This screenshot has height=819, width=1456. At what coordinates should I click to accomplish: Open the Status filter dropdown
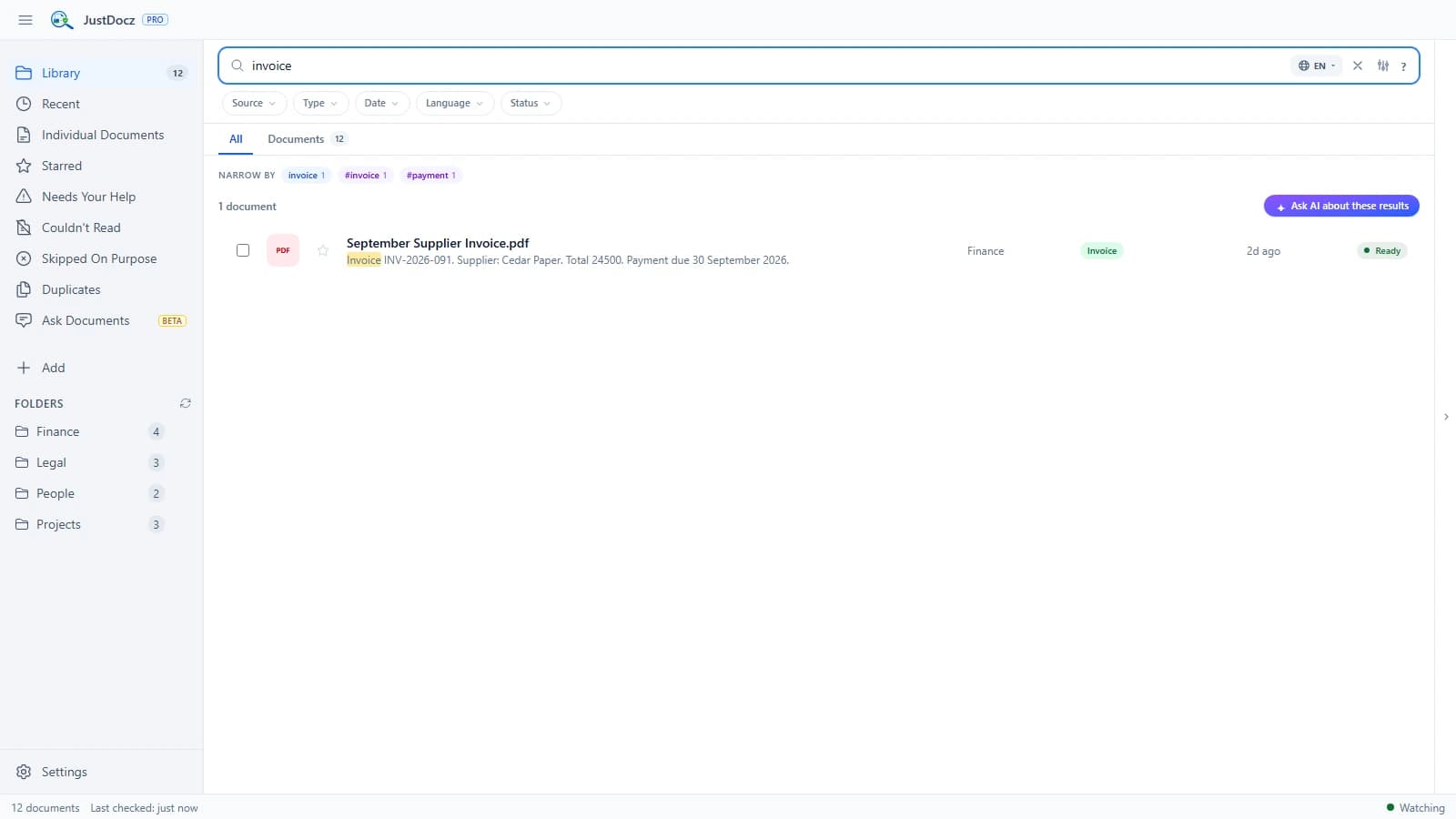point(531,103)
